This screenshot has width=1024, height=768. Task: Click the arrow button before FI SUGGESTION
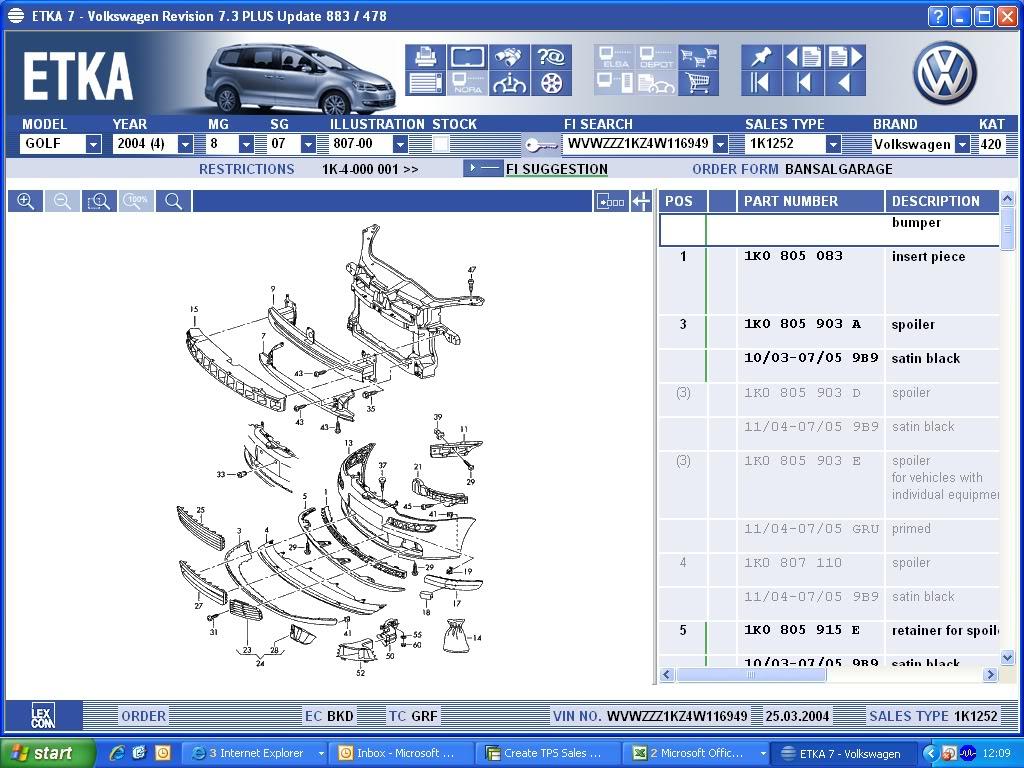(483, 168)
